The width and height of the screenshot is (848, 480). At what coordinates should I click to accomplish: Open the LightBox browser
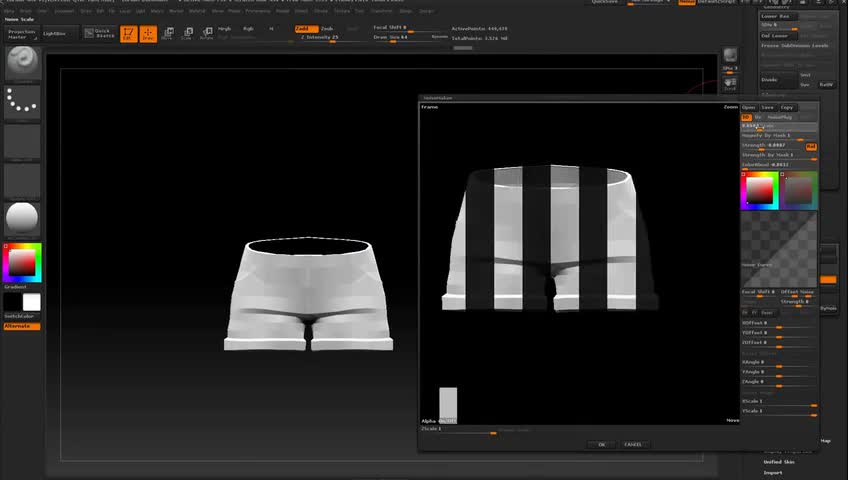click(54, 34)
